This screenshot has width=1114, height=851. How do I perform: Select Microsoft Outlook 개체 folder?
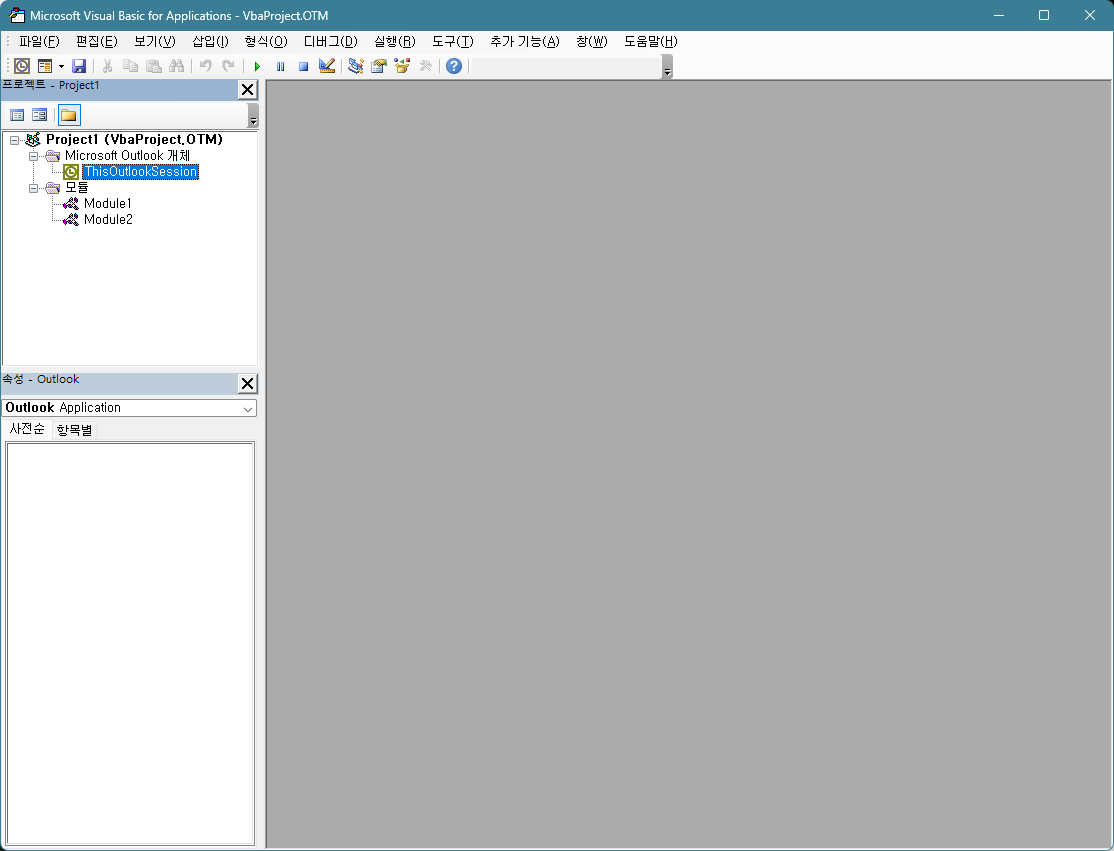[x=127, y=156]
